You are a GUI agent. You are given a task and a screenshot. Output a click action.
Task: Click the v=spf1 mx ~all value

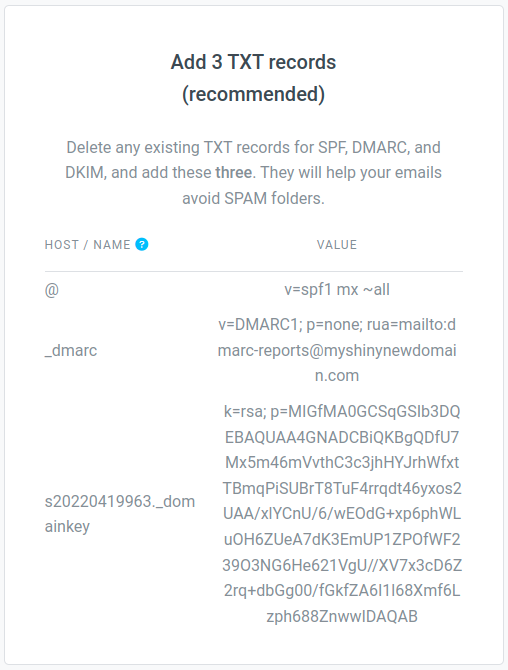click(337, 290)
